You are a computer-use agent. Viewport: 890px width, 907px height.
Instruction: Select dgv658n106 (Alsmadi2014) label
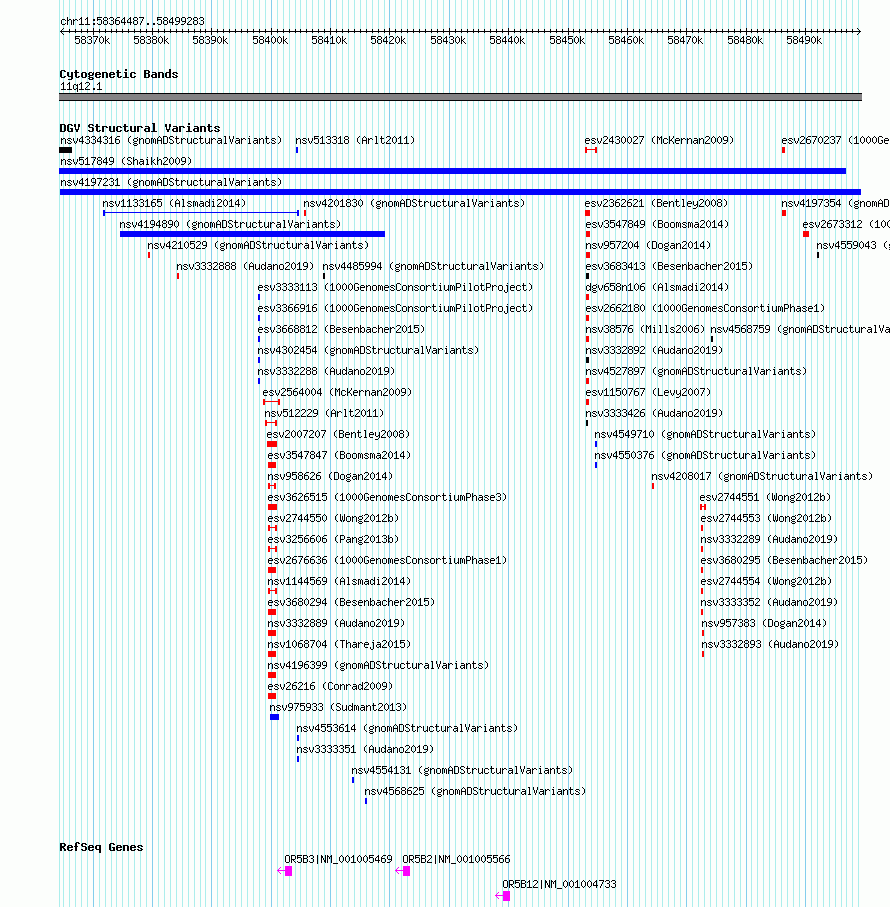(x=657, y=287)
